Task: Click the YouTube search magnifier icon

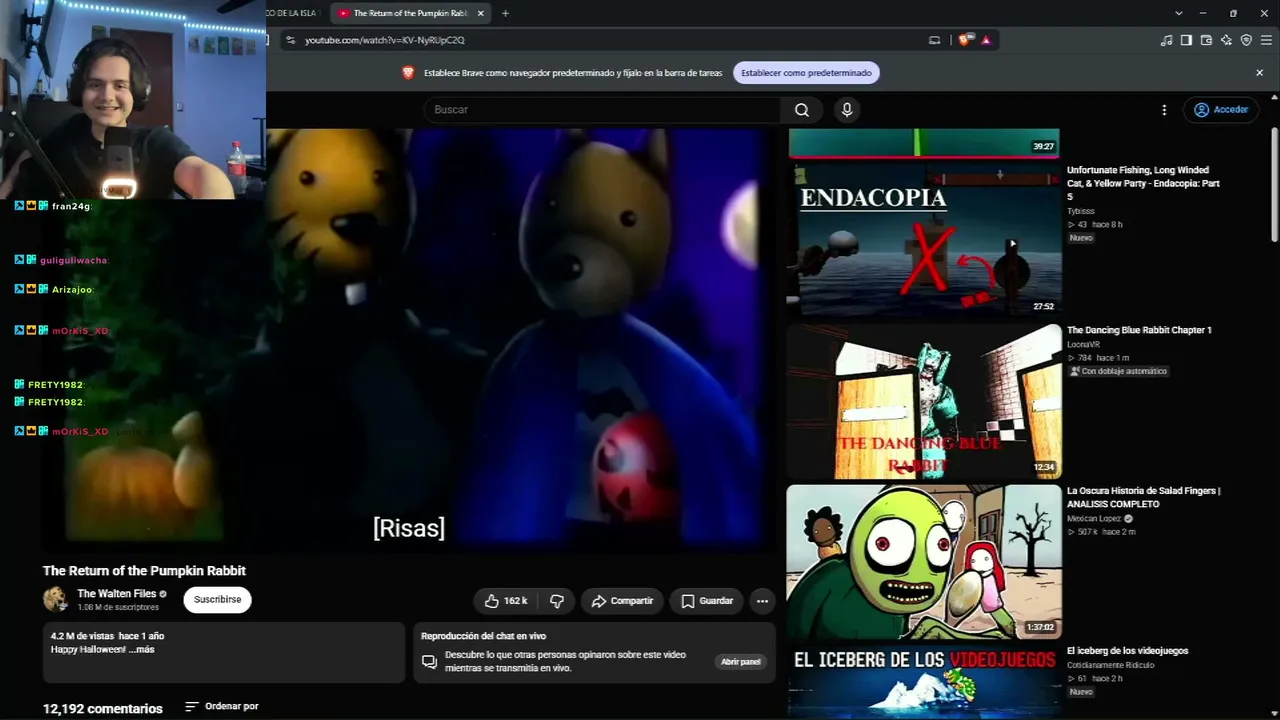Action: [802, 110]
